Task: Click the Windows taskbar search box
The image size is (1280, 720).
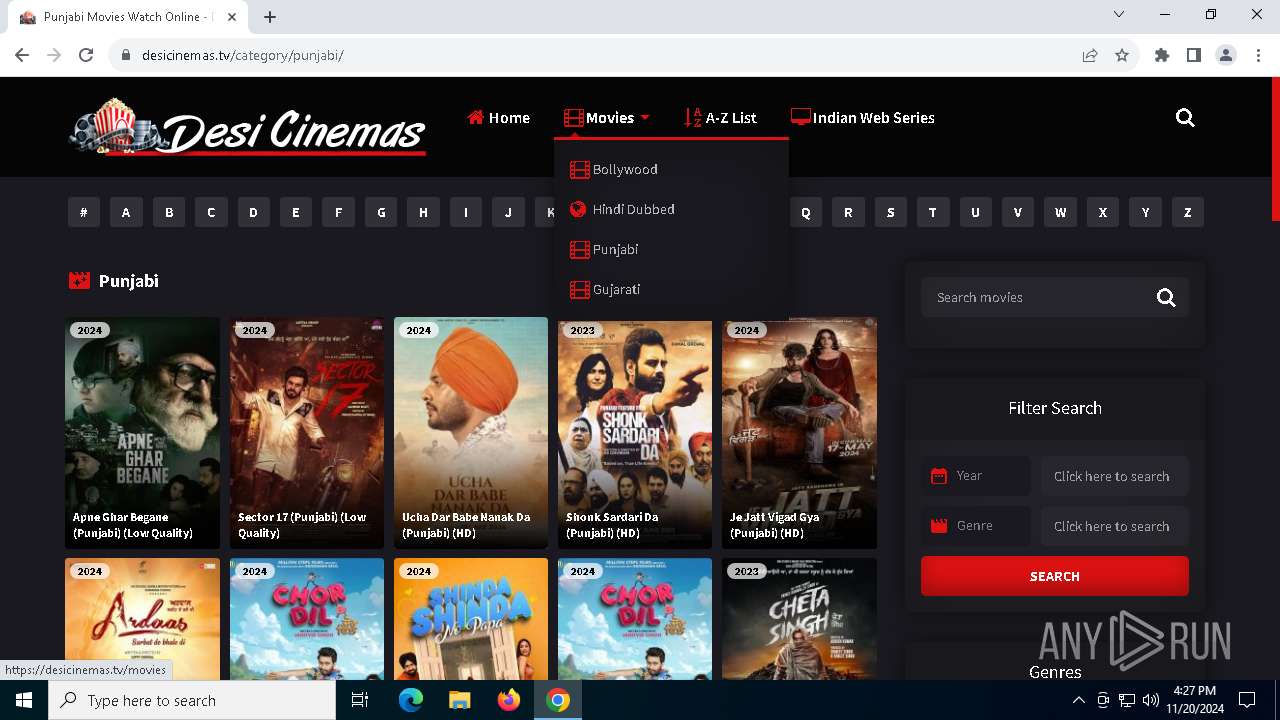Action: [x=192, y=700]
